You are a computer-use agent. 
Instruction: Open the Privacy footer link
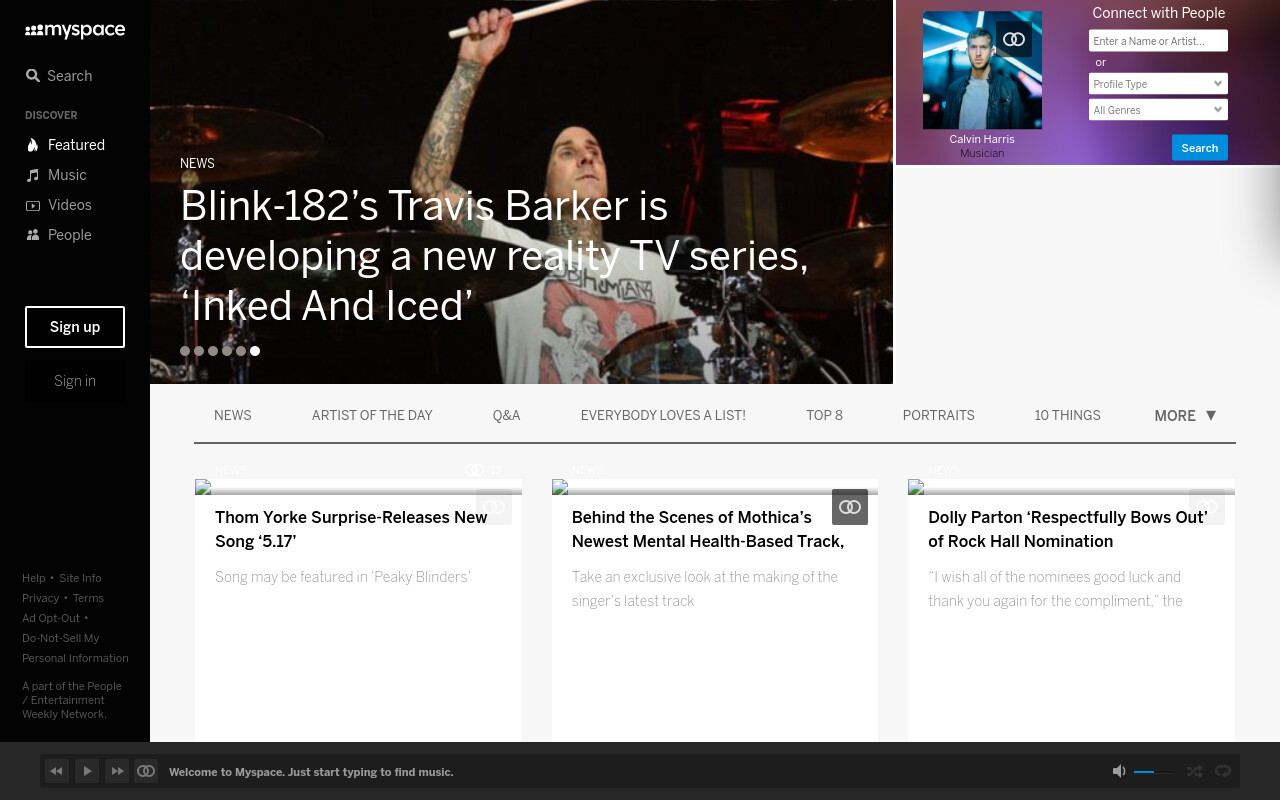click(41, 598)
